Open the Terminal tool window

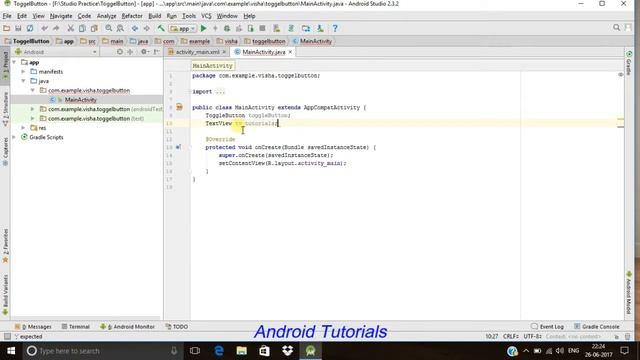tap(76, 327)
